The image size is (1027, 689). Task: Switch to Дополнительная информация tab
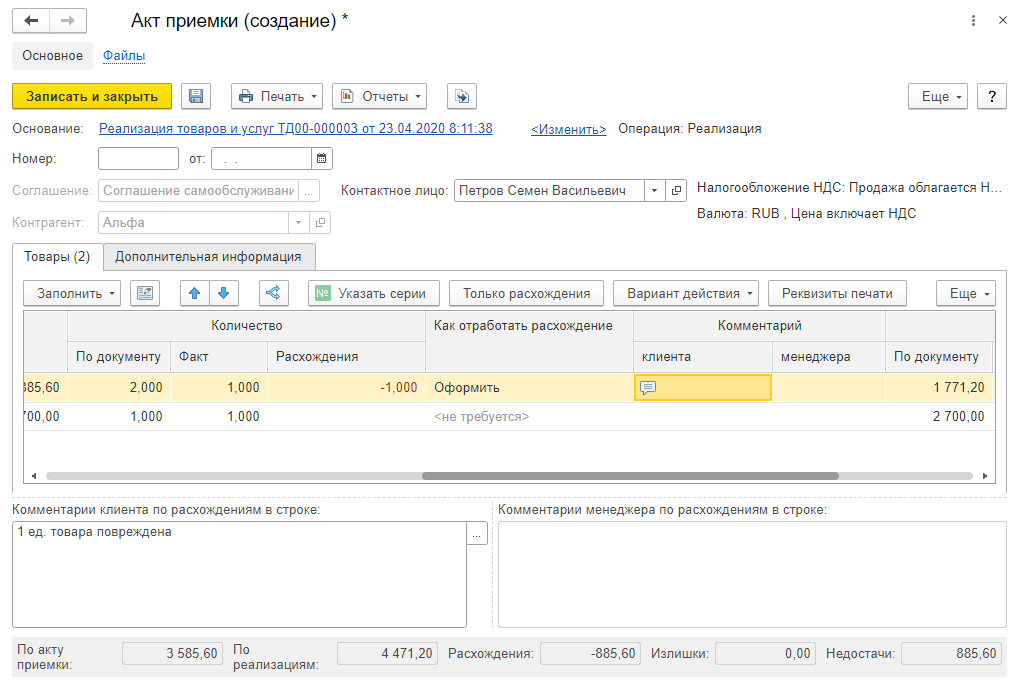pyautogui.click(x=208, y=256)
